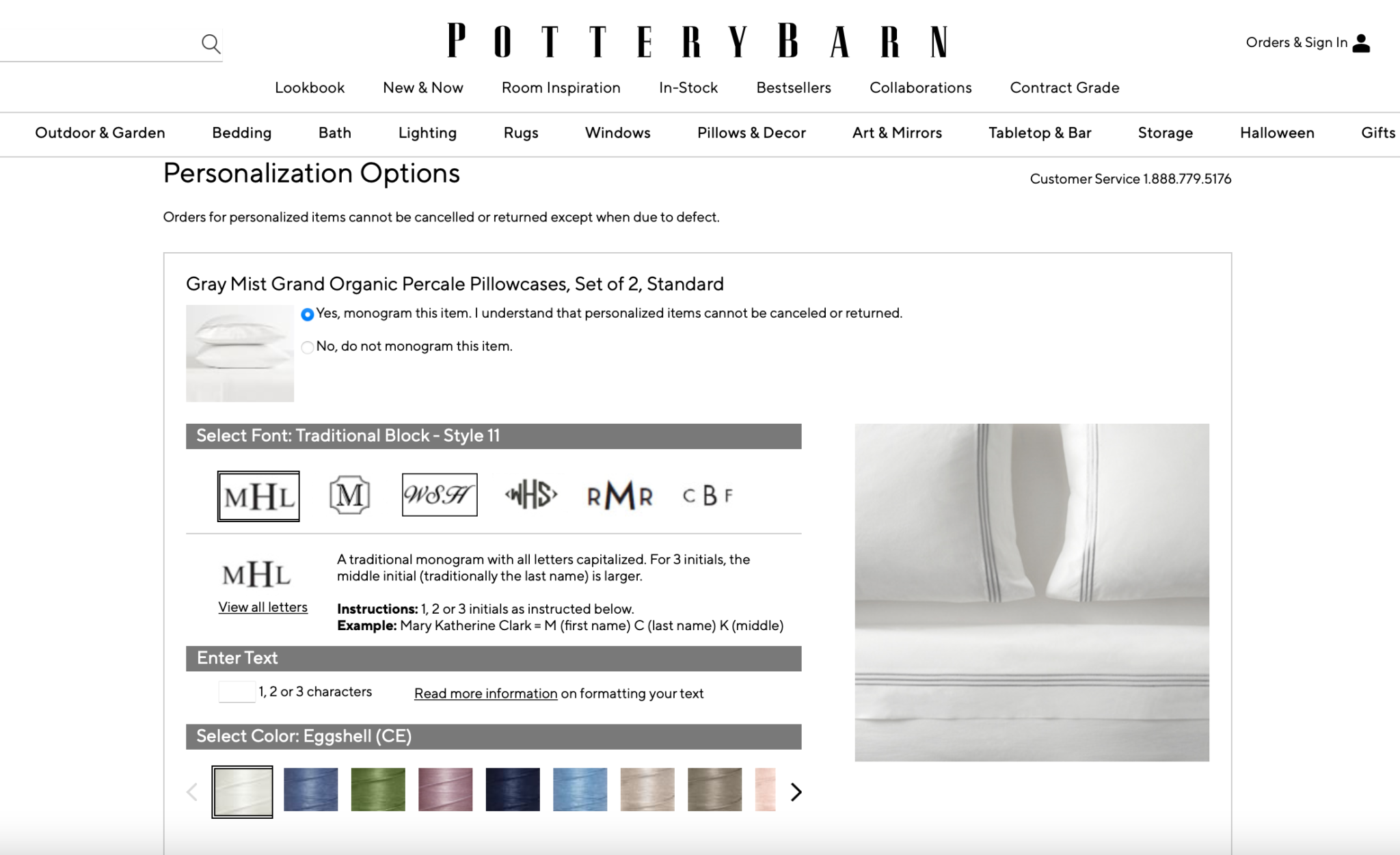Select the CBF thin font style
This screenshot has width=1400, height=855.
(708, 496)
